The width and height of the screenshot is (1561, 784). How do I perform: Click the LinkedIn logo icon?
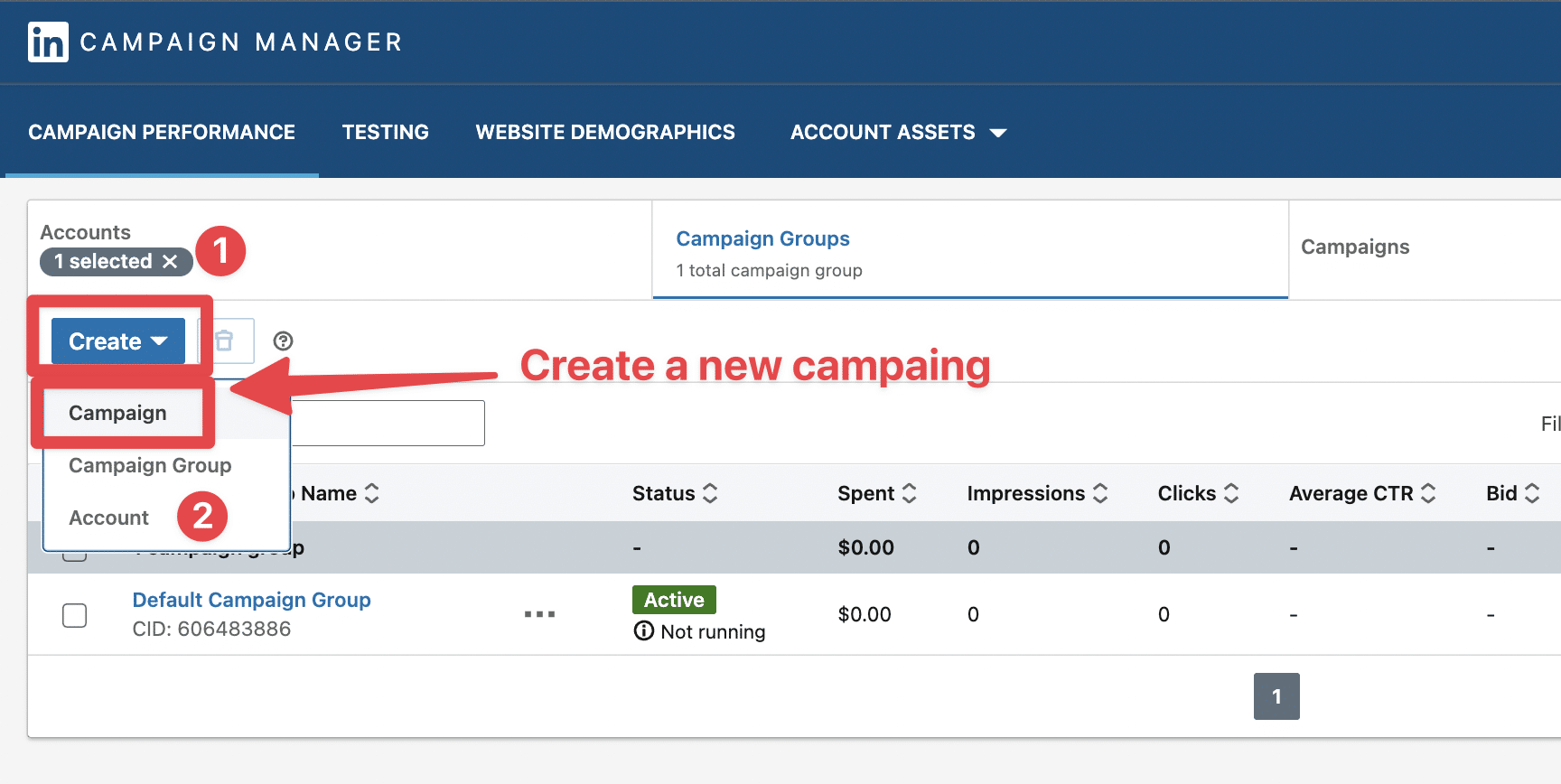(x=48, y=42)
